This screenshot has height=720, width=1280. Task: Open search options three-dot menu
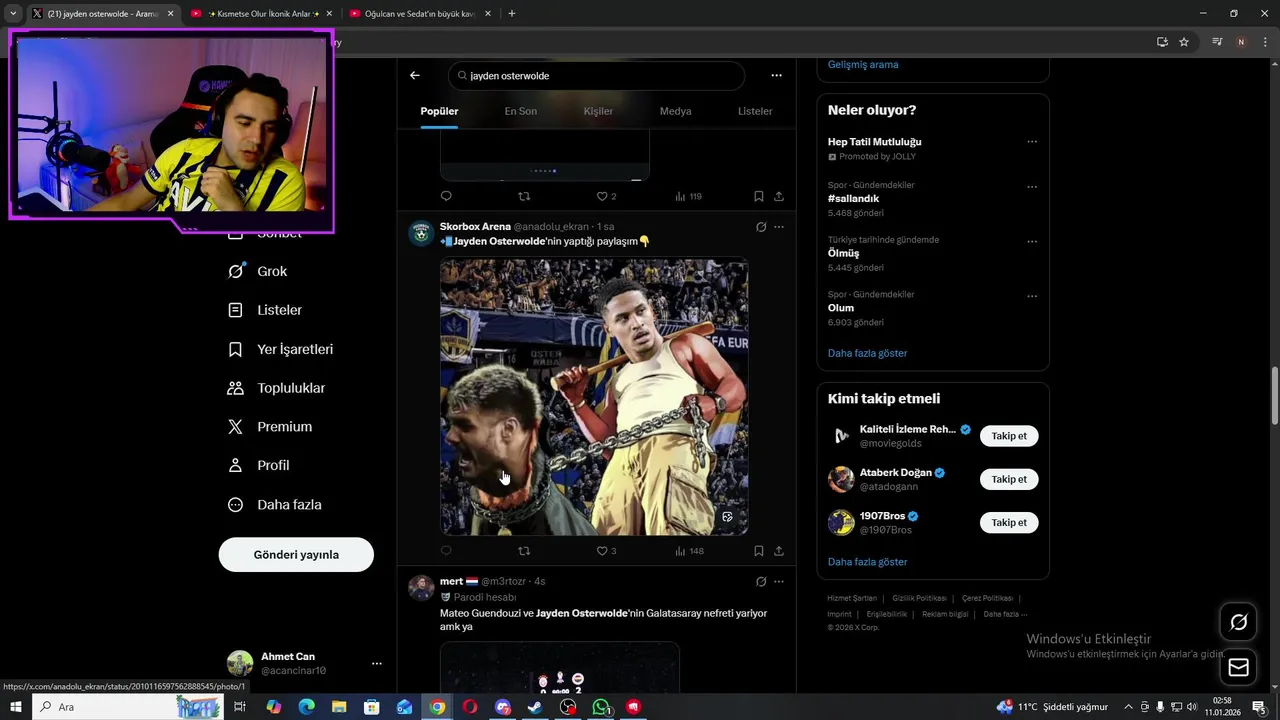click(776, 75)
